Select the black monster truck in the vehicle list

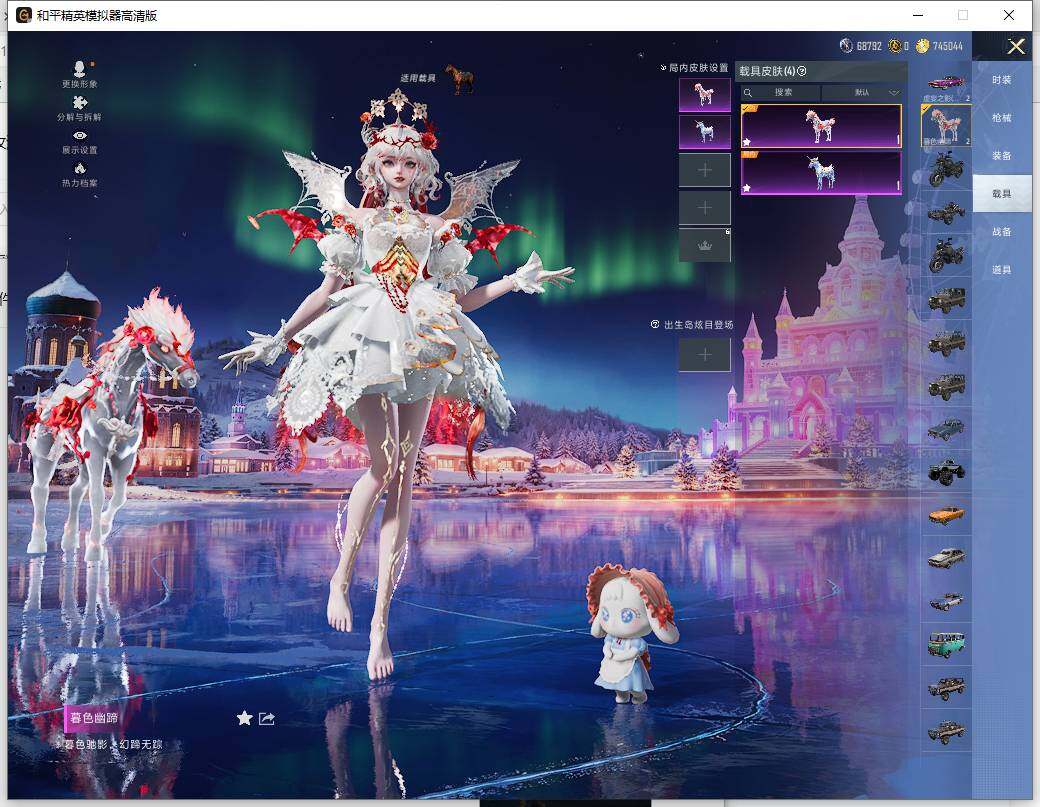(x=946, y=471)
